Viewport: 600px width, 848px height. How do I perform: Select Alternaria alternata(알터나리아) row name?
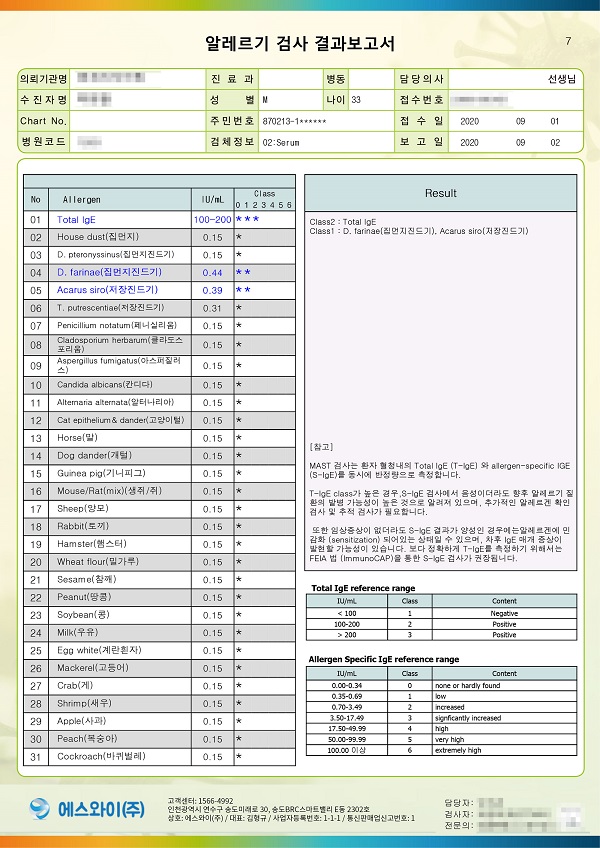click(x=116, y=402)
